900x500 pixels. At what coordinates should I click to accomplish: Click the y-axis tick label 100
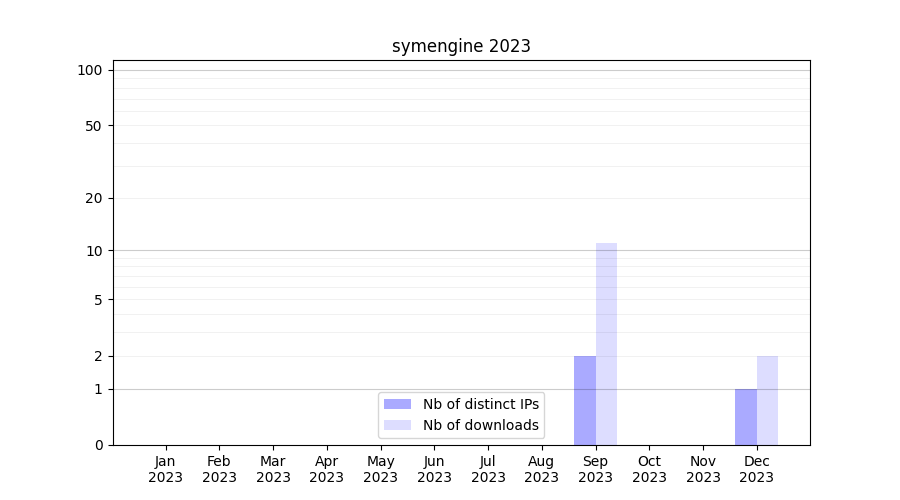(x=90, y=70)
